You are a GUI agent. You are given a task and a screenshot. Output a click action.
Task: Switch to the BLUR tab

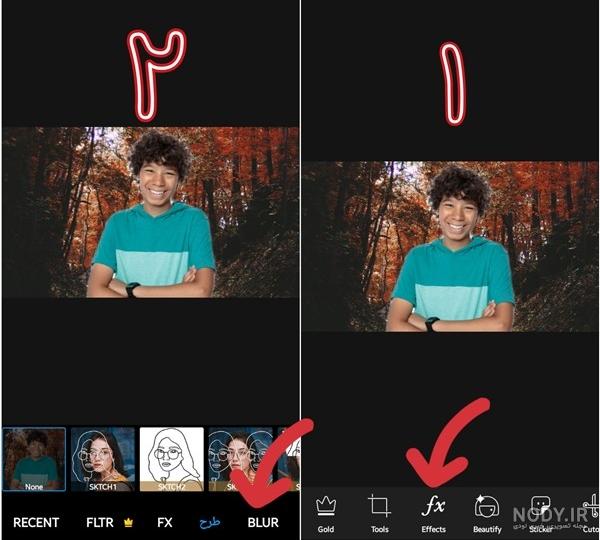[x=263, y=522]
